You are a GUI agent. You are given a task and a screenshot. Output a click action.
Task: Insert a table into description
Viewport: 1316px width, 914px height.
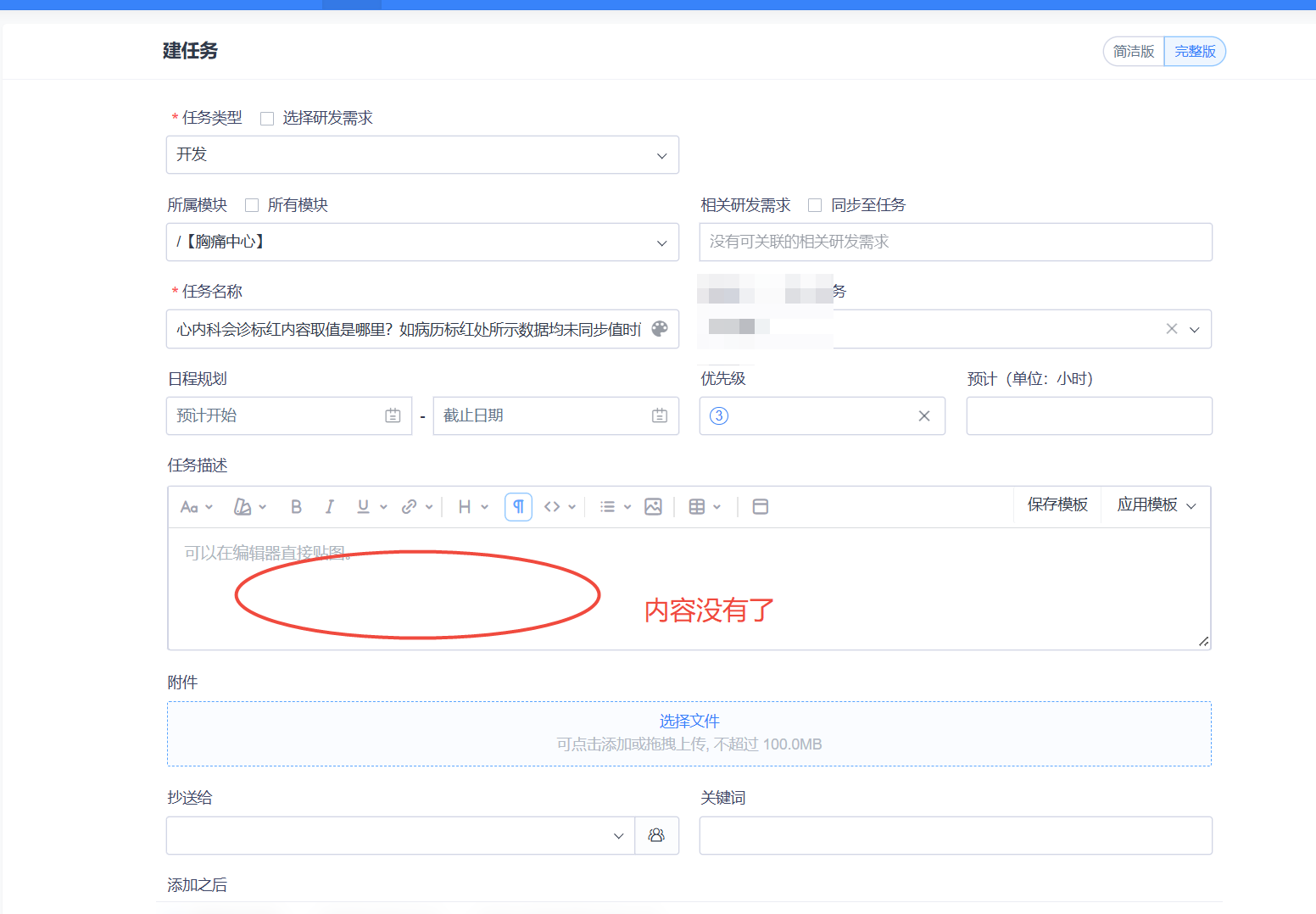tap(697, 507)
